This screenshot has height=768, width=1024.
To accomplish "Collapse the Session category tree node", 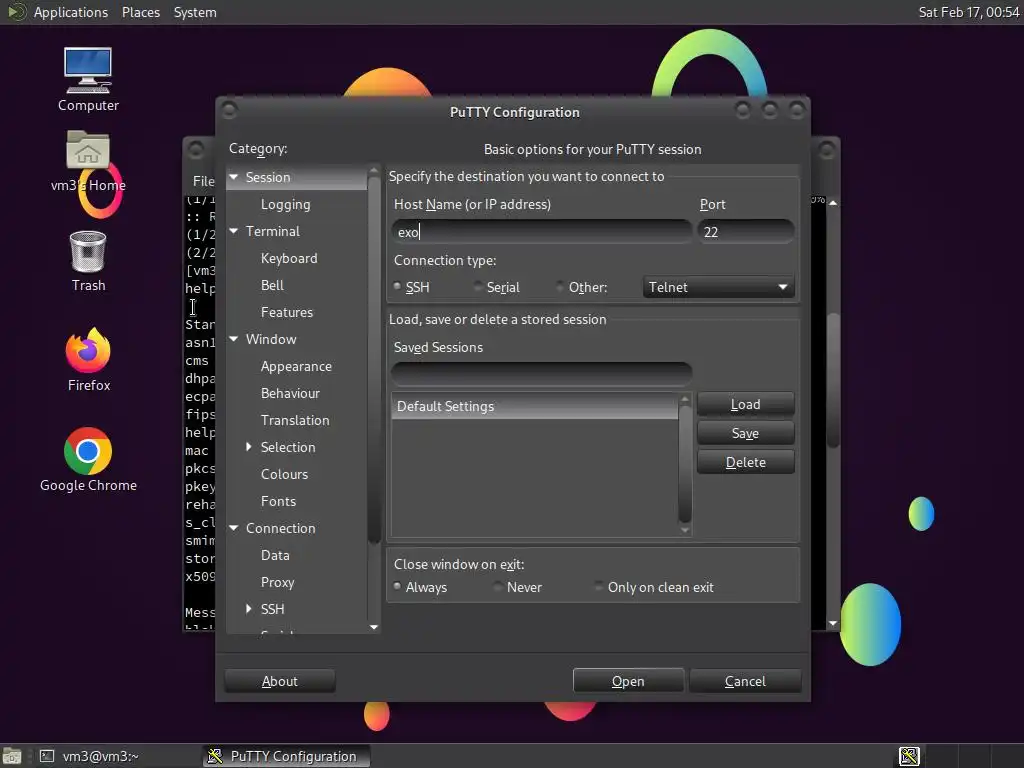I will pos(234,177).
